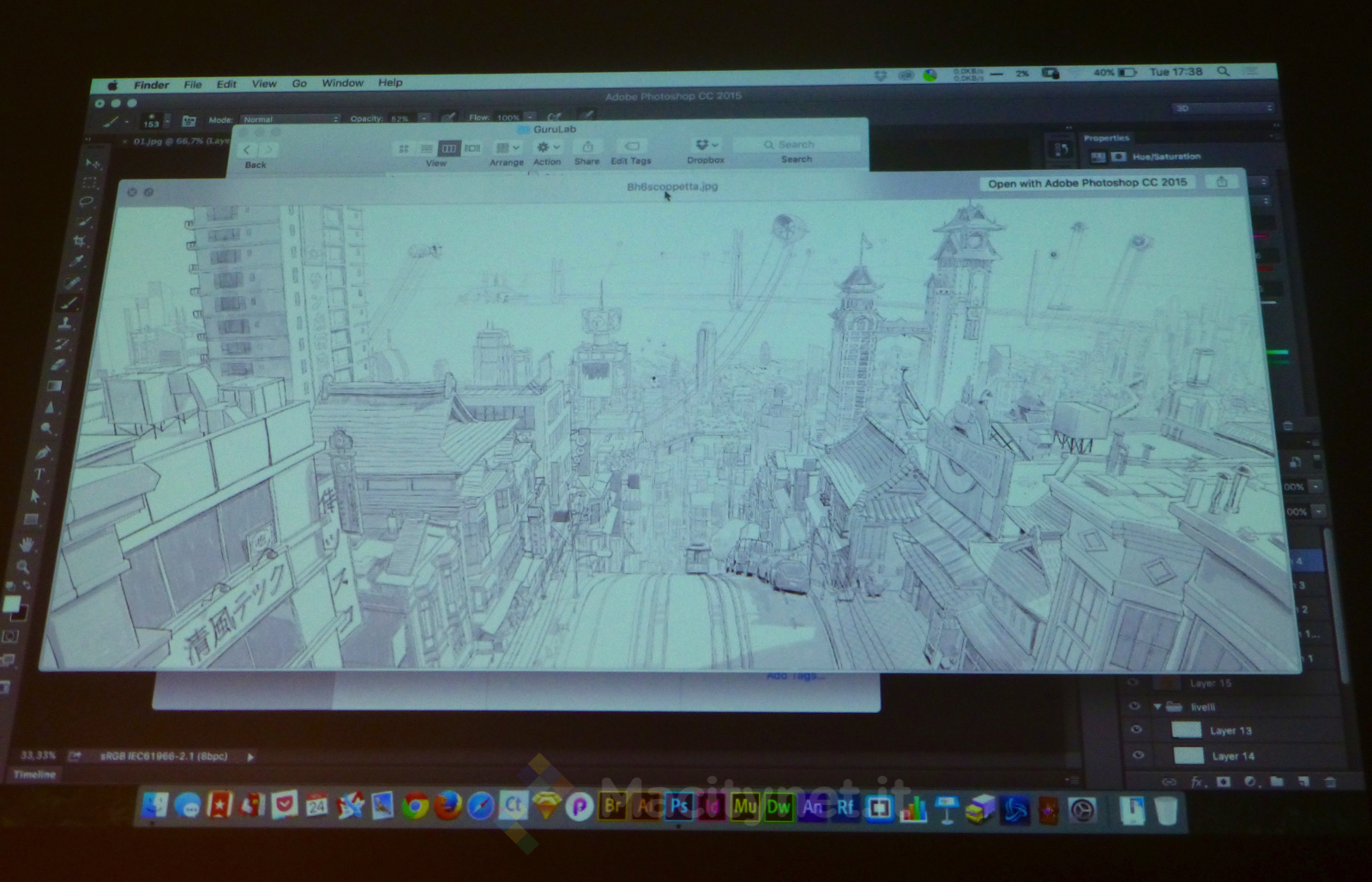Image resolution: width=1372 pixels, height=882 pixels.
Task: Open the Edit menu
Action: click(x=226, y=84)
